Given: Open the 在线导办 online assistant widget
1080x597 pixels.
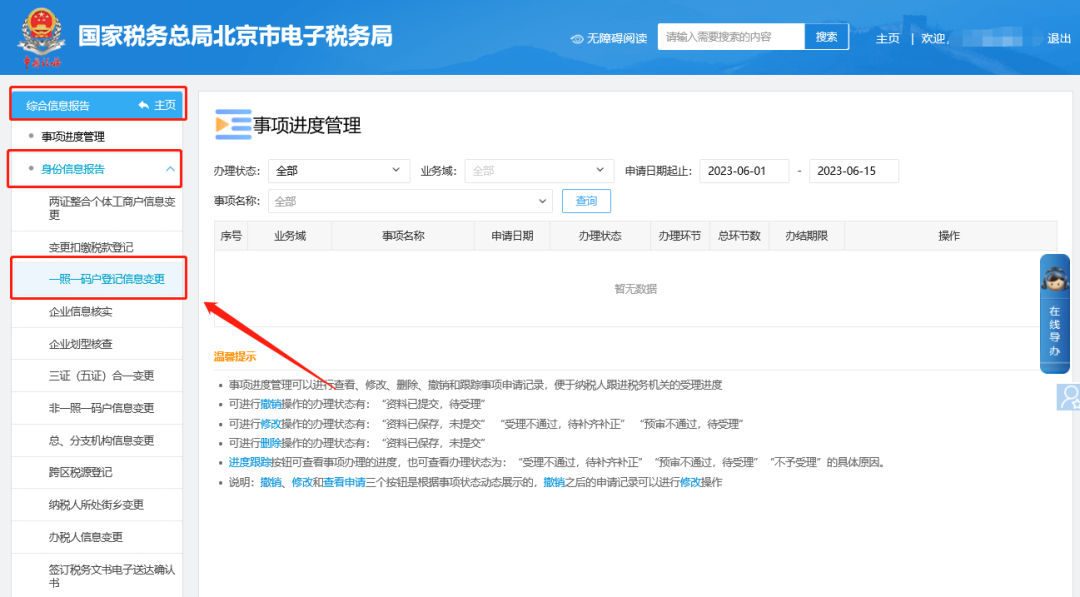Looking at the screenshot, I should coord(1054,314).
